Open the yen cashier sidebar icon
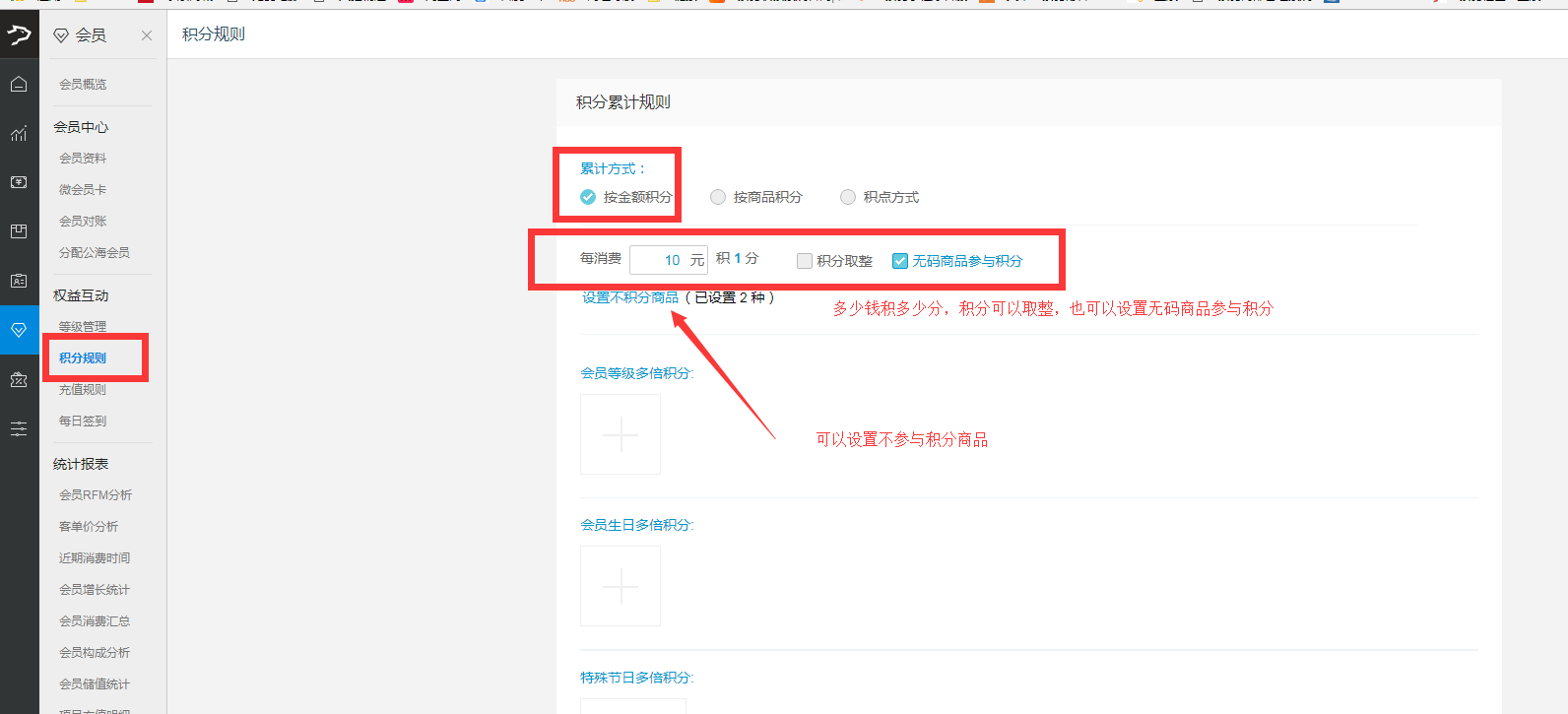1568x714 pixels. (x=19, y=182)
